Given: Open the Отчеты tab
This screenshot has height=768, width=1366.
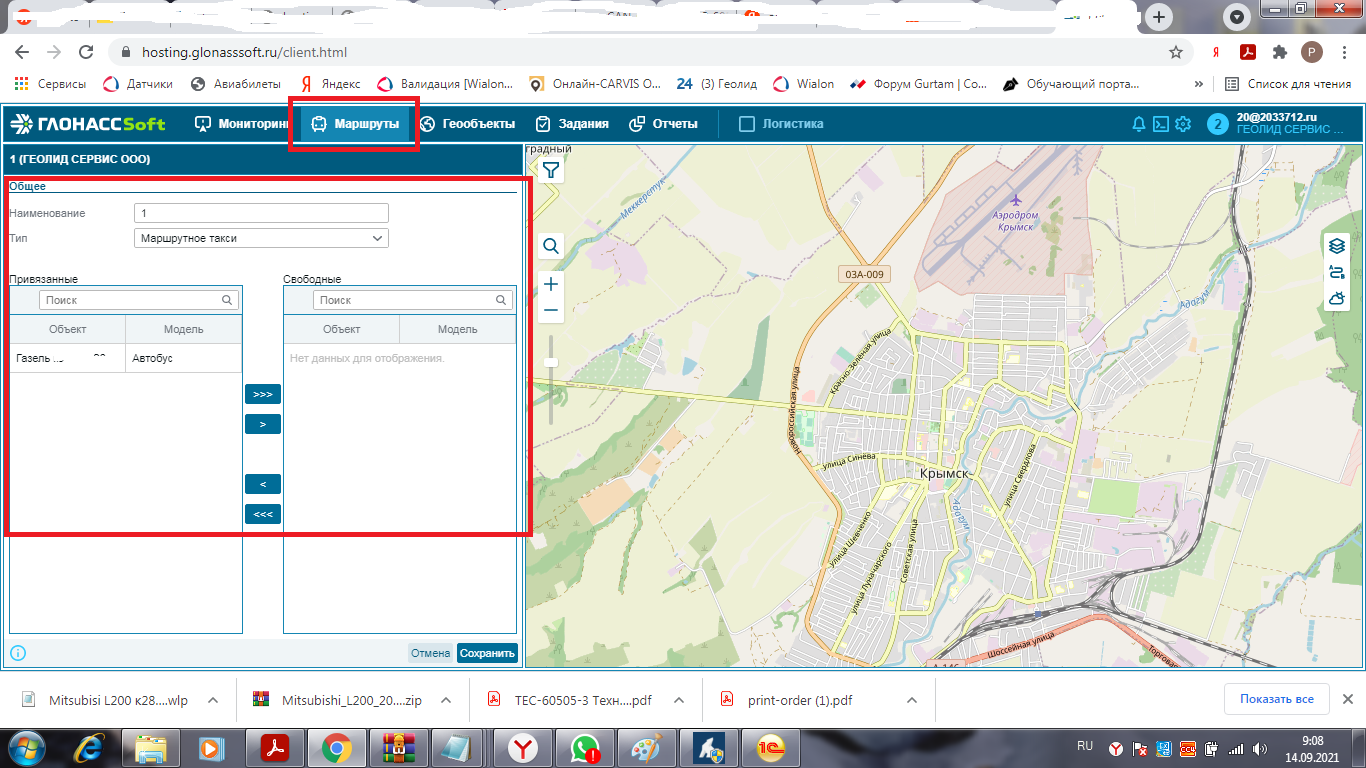Looking at the screenshot, I should pyautogui.click(x=663, y=124).
